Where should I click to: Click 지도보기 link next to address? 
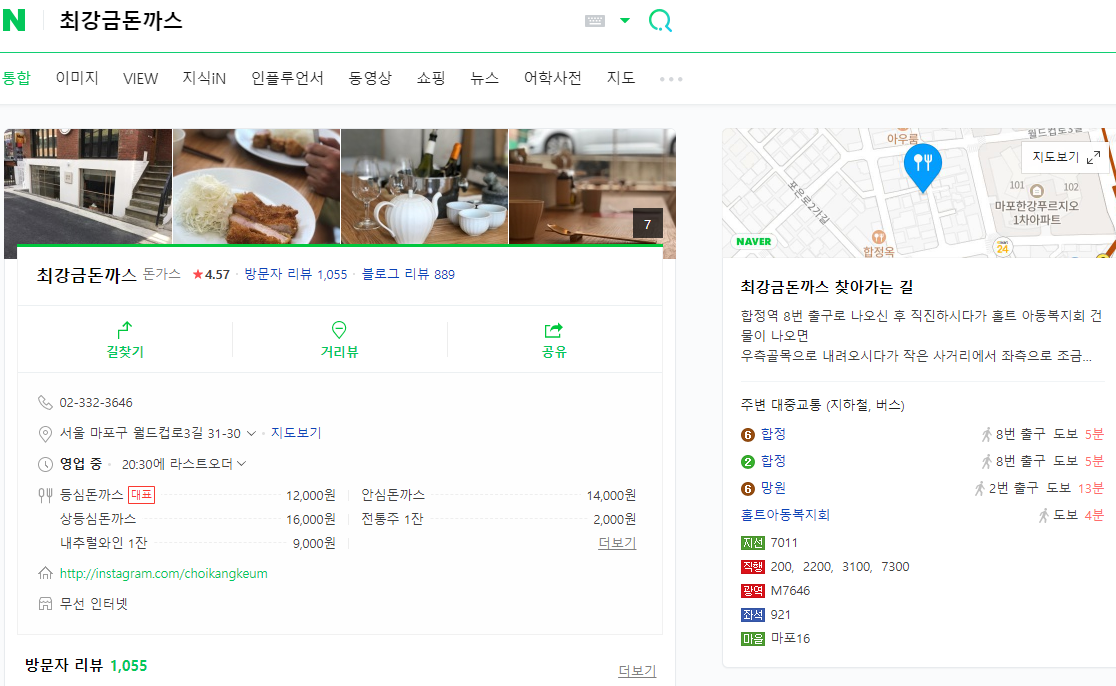click(296, 433)
